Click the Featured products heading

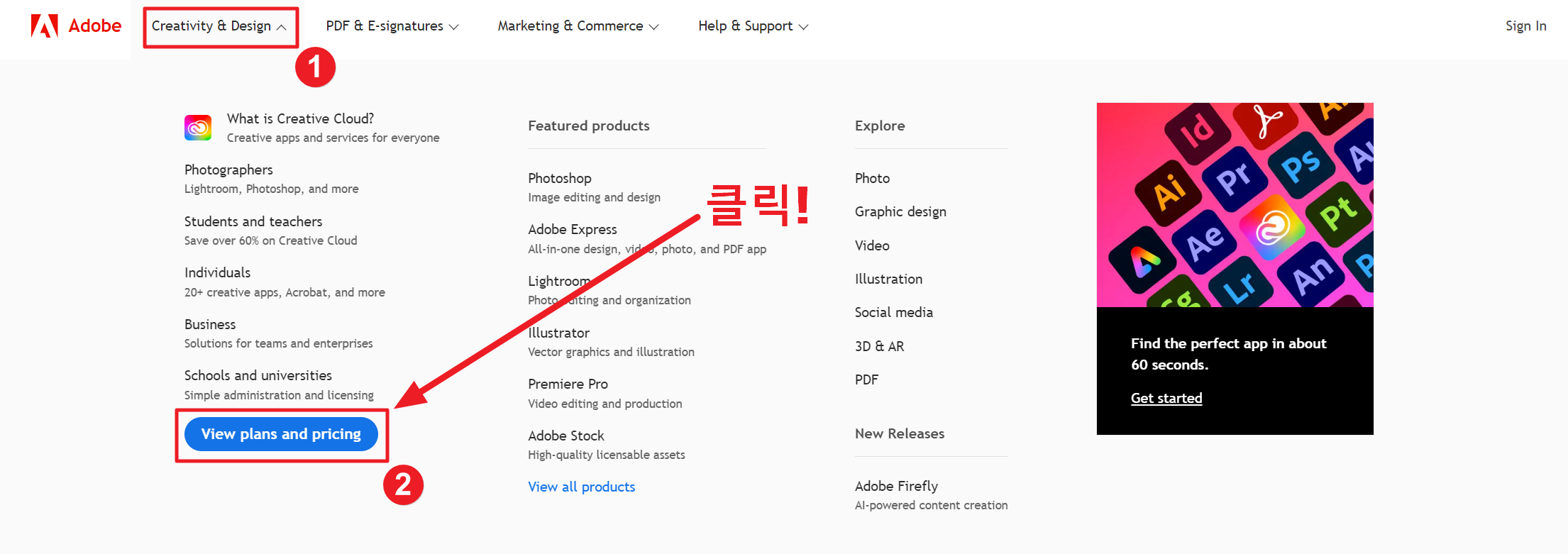pyautogui.click(x=589, y=126)
